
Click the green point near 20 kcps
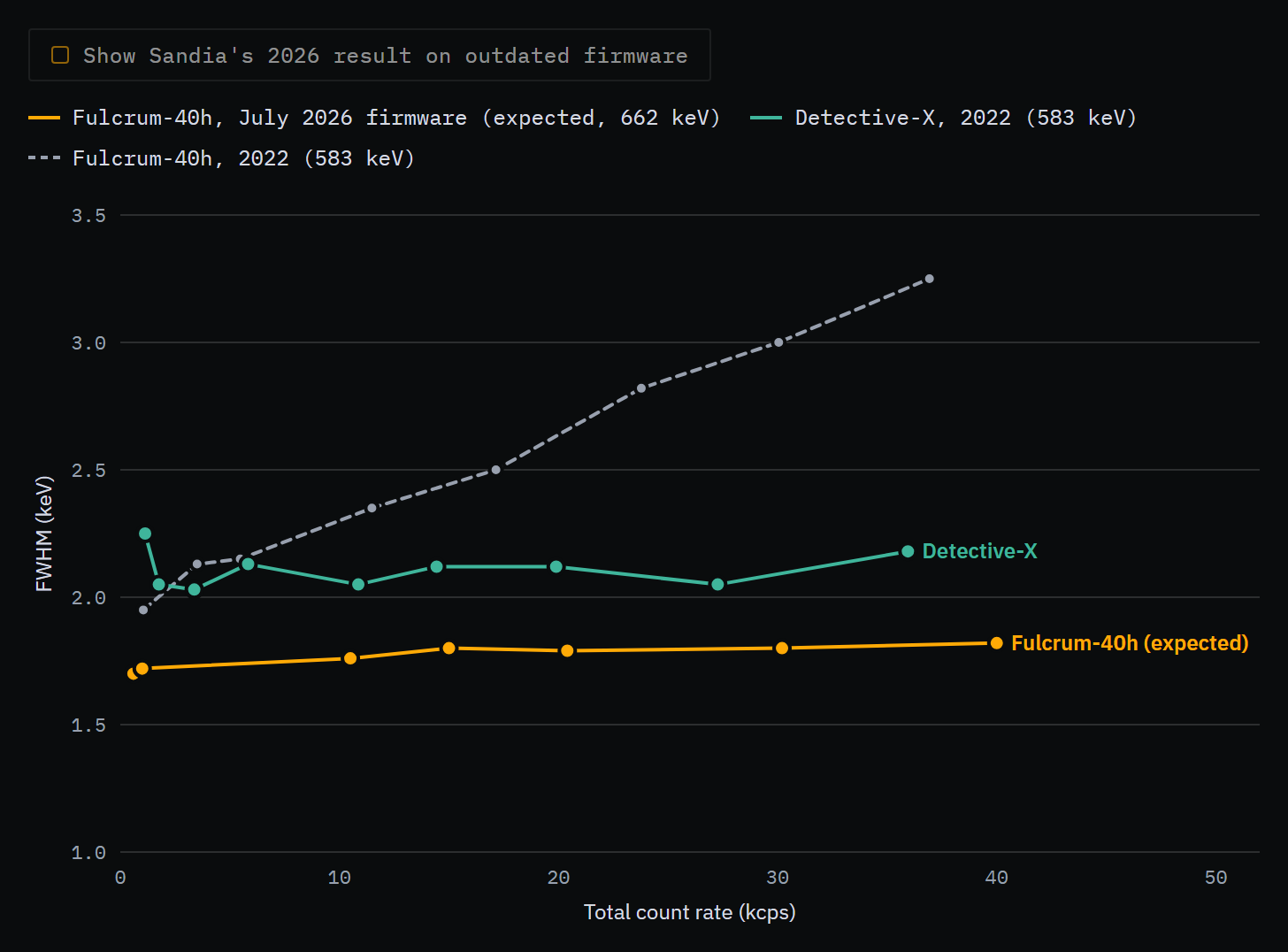(x=556, y=567)
